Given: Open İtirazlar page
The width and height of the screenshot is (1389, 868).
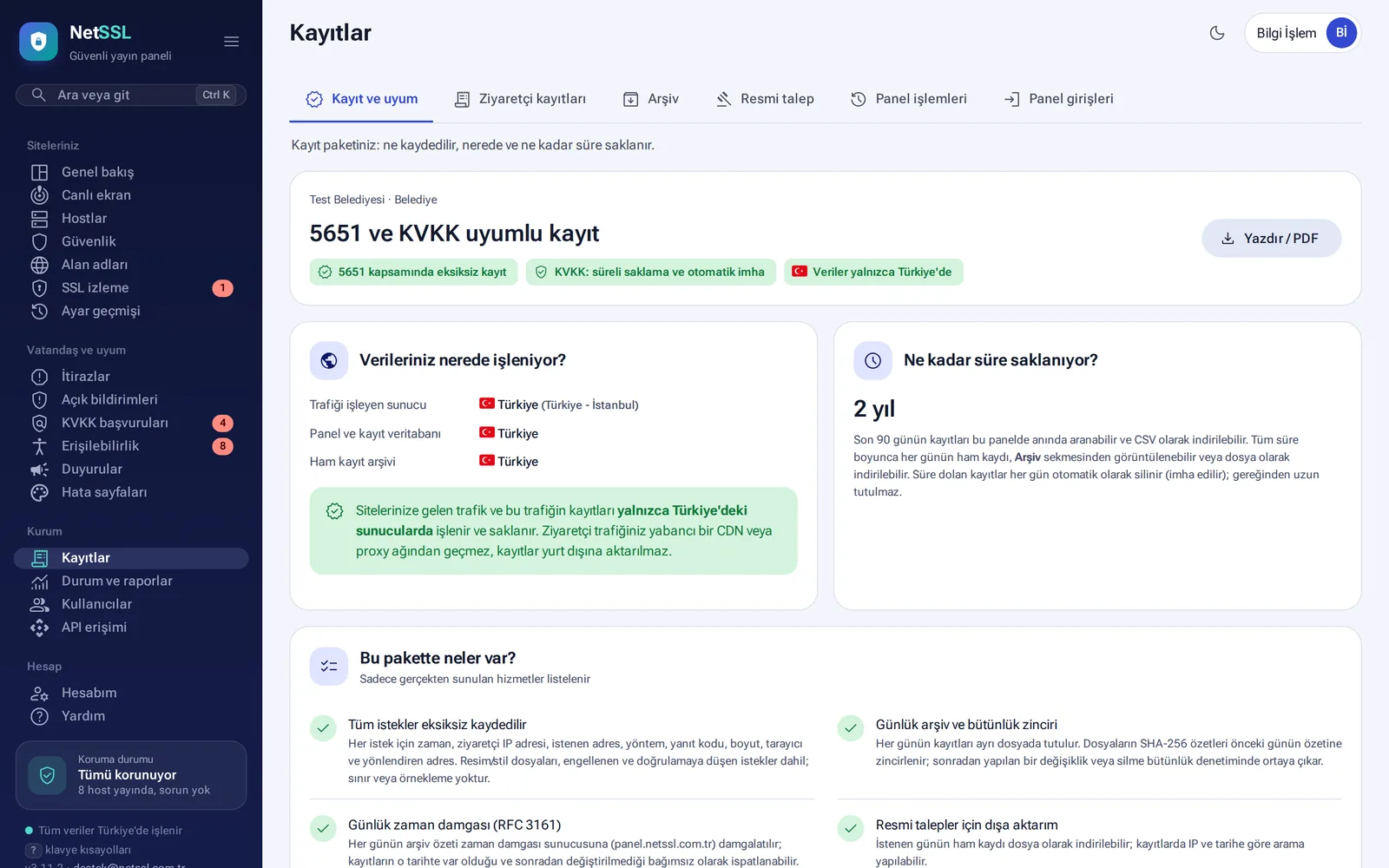Looking at the screenshot, I should (131, 377).
